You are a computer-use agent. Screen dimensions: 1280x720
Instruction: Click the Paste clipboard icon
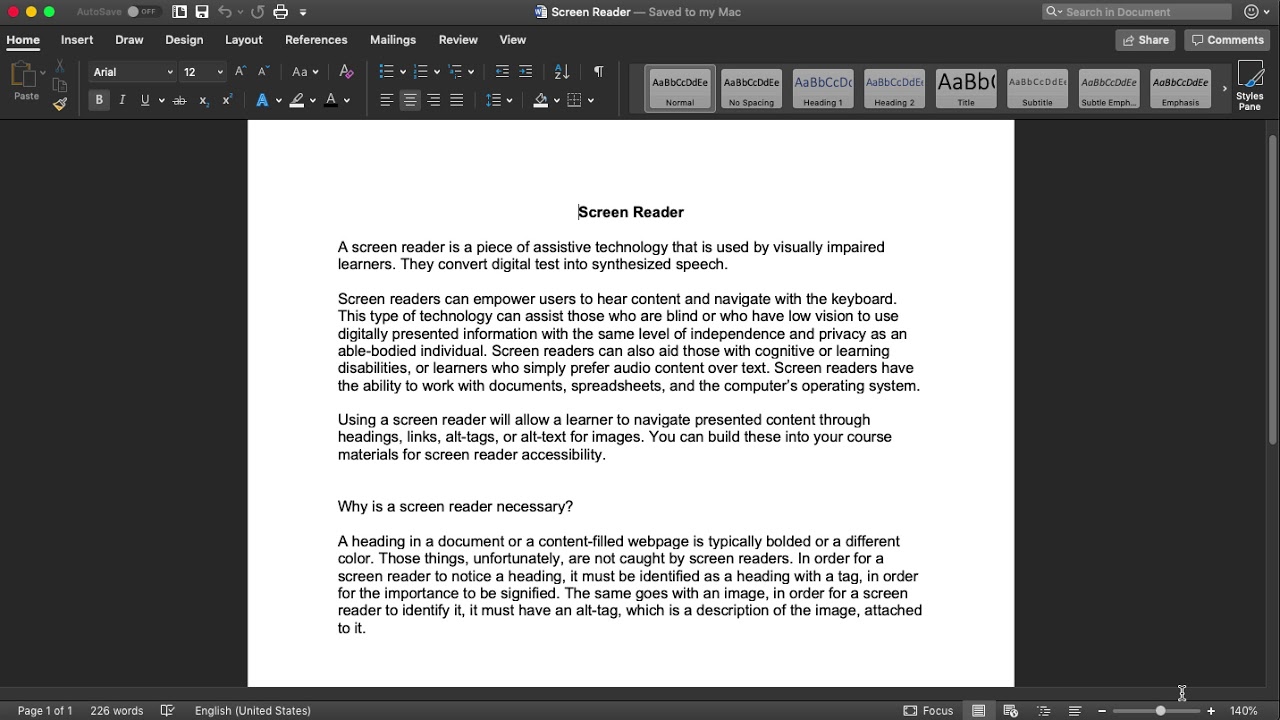click(x=24, y=74)
